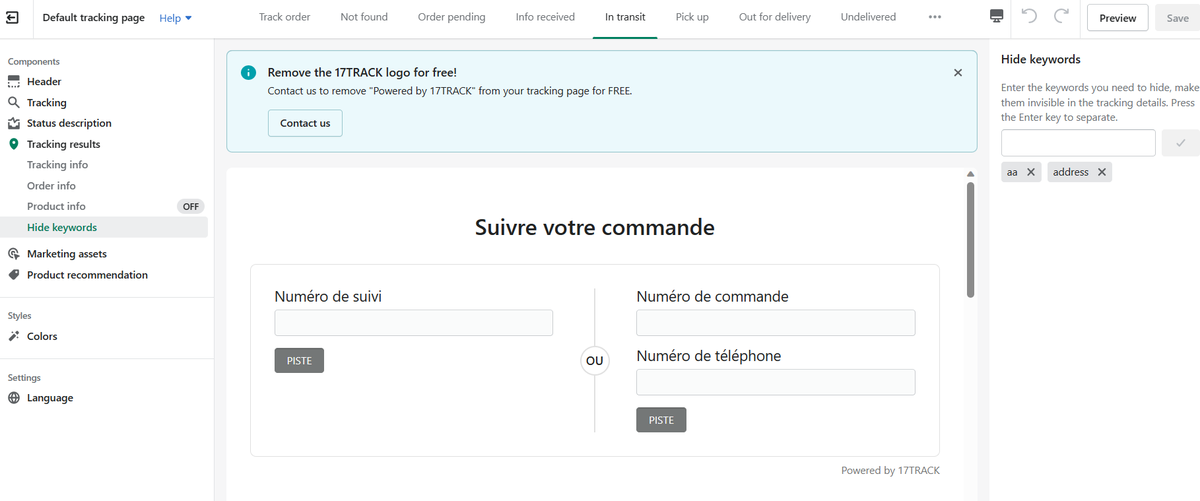Click the desktop preview device icon
1200x501 pixels.
(x=996, y=17)
